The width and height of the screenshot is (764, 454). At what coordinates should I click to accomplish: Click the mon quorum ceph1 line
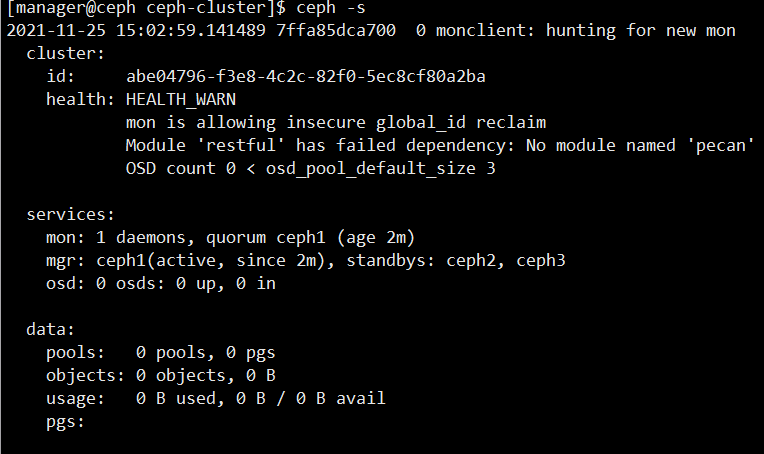pos(230,238)
